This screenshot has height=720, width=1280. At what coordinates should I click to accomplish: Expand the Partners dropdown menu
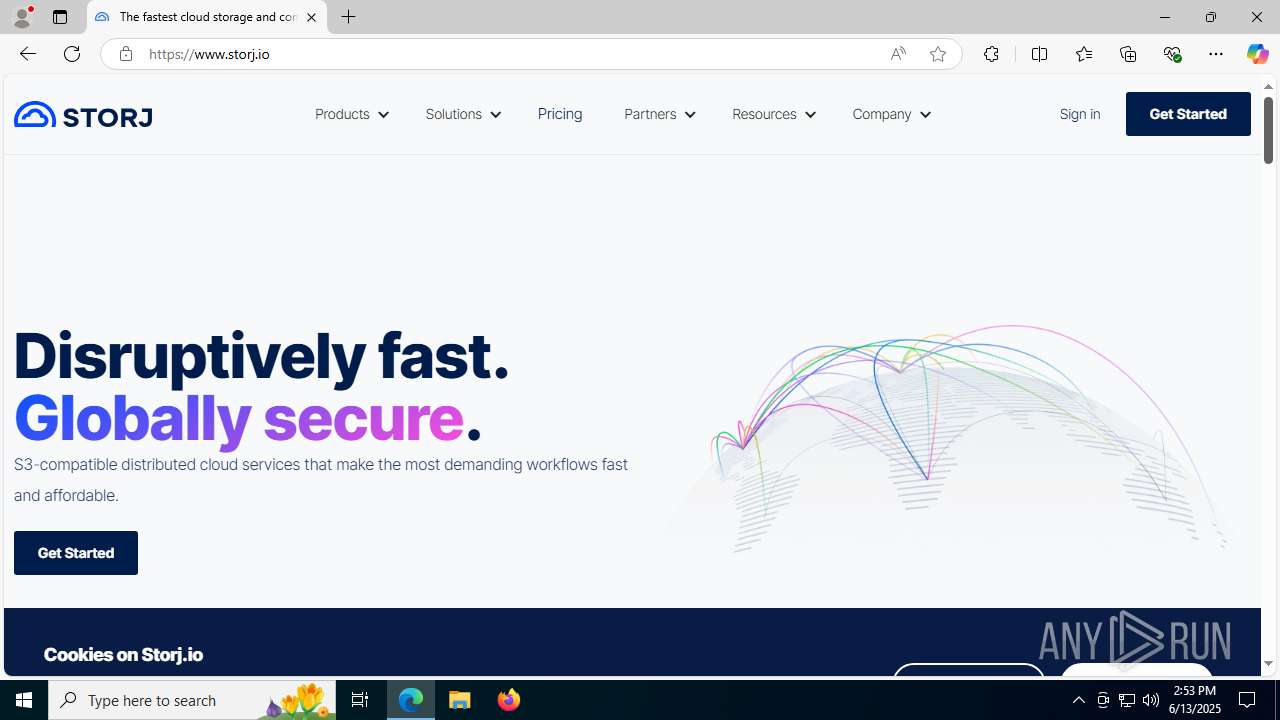(x=659, y=114)
